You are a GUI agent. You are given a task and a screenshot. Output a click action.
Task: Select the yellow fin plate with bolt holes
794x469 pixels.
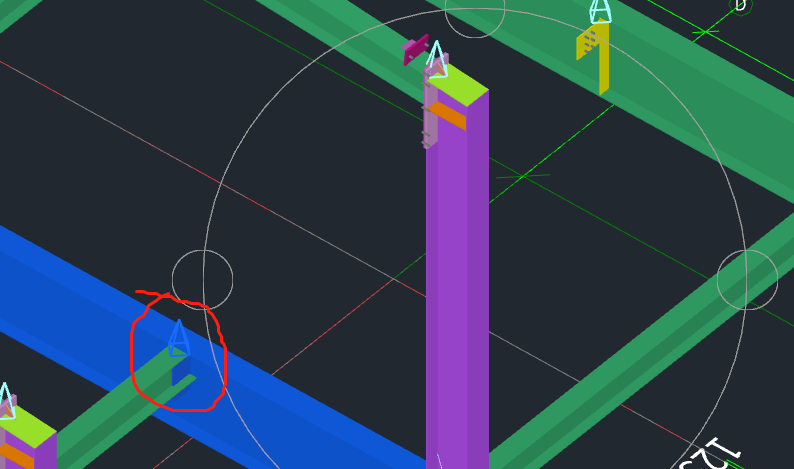592,57
